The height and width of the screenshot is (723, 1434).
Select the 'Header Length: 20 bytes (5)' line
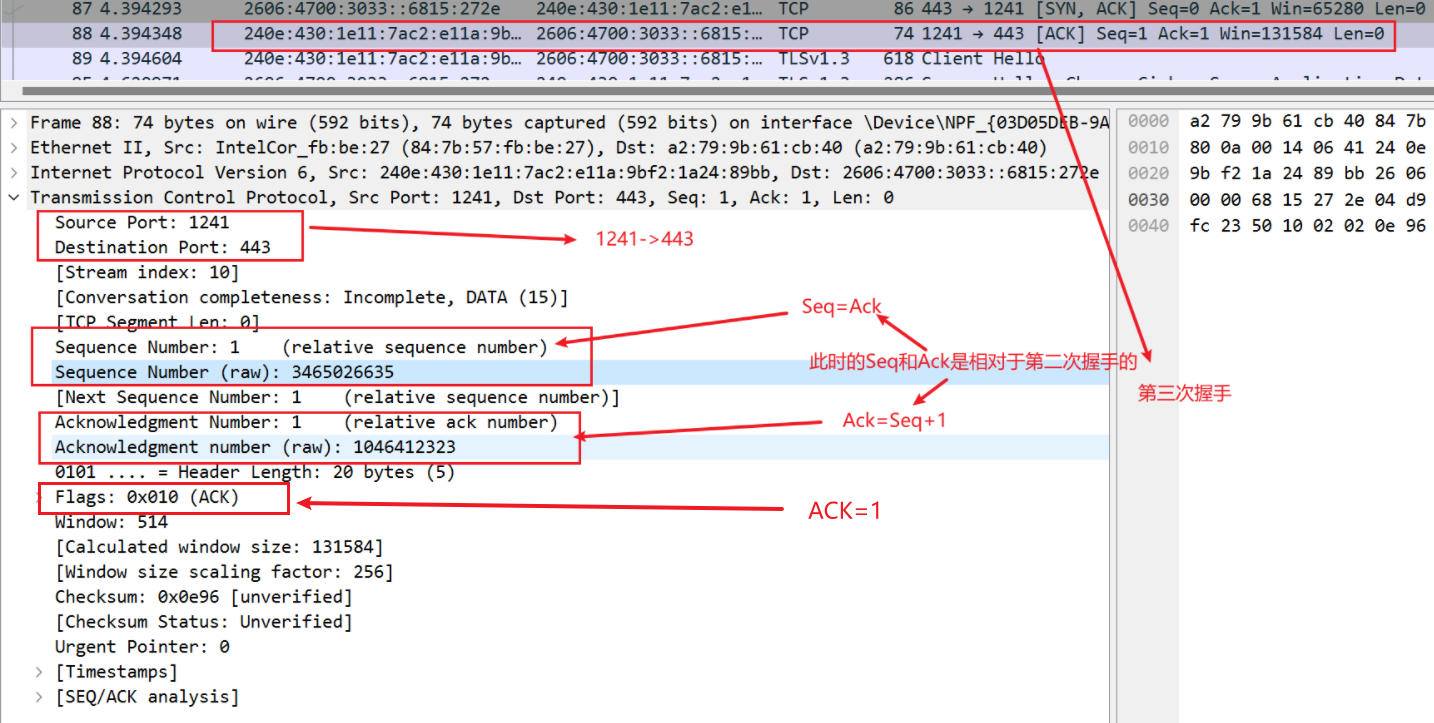point(255,472)
